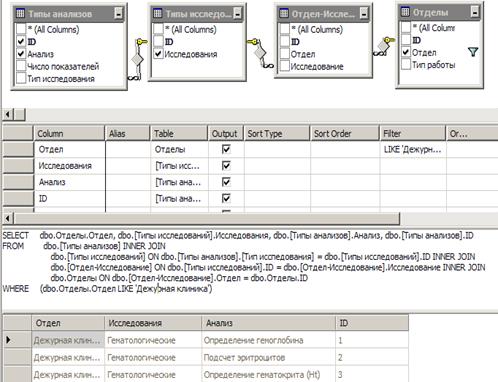The image size is (498, 382).
Task: Click table icon in Отделы header
Action: (405, 12)
